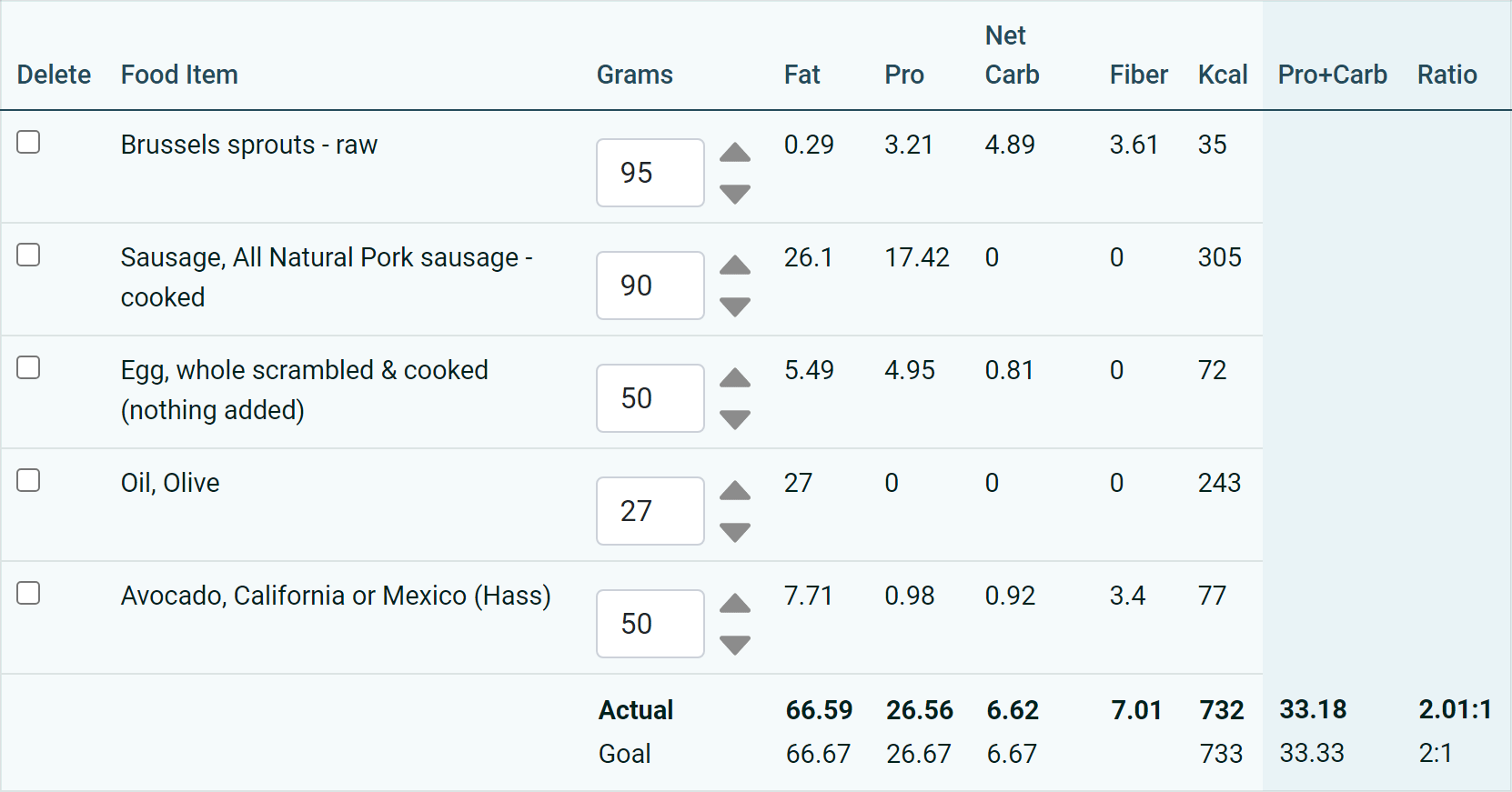Select the Avocado, California or Mexico entry

336,595
